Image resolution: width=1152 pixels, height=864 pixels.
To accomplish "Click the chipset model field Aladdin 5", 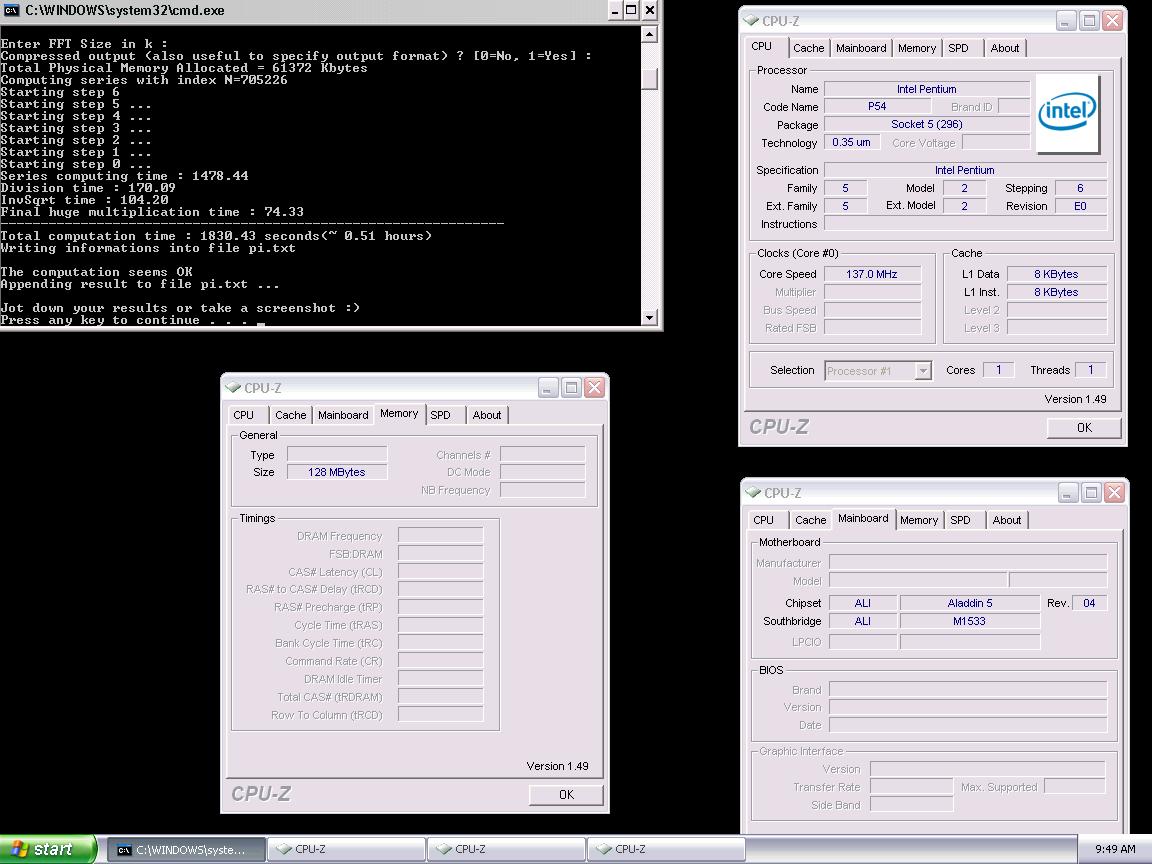I will pyautogui.click(x=970, y=603).
